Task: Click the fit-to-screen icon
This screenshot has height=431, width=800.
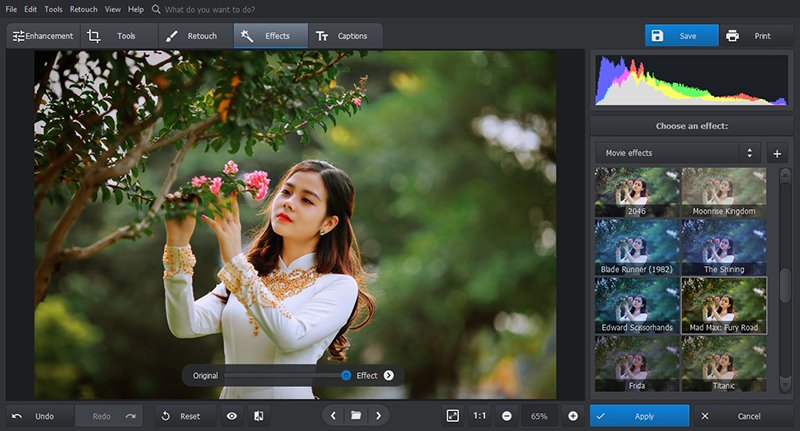Action: pyautogui.click(x=452, y=415)
